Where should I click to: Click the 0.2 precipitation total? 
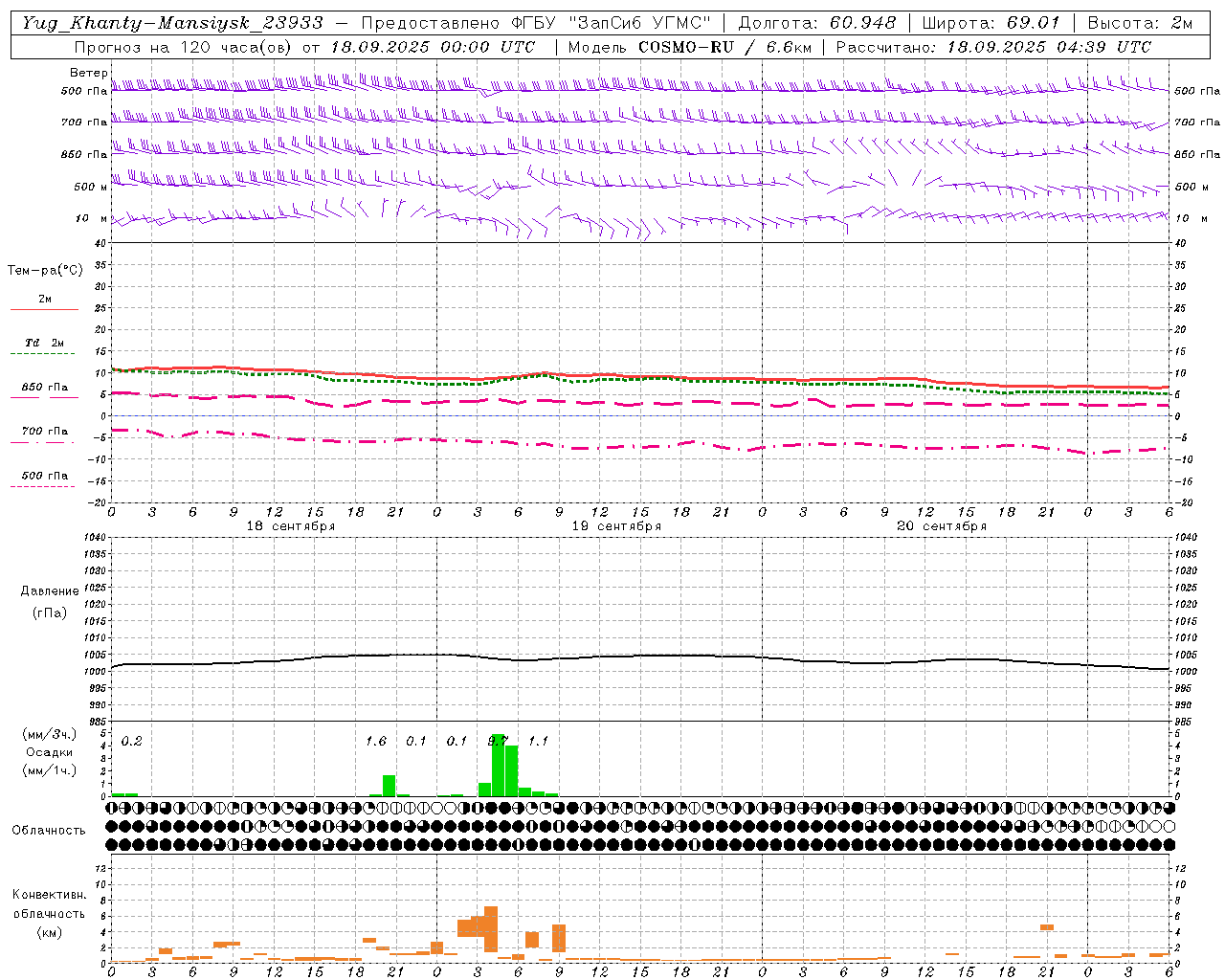click(x=131, y=741)
